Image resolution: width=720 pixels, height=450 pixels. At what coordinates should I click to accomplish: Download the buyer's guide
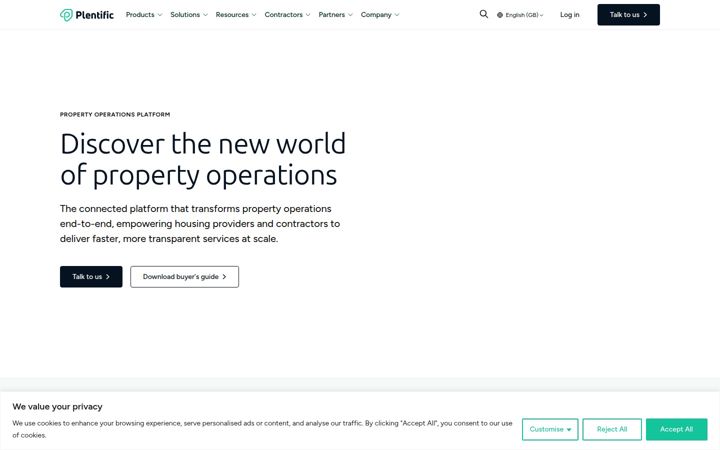pyautogui.click(x=185, y=276)
